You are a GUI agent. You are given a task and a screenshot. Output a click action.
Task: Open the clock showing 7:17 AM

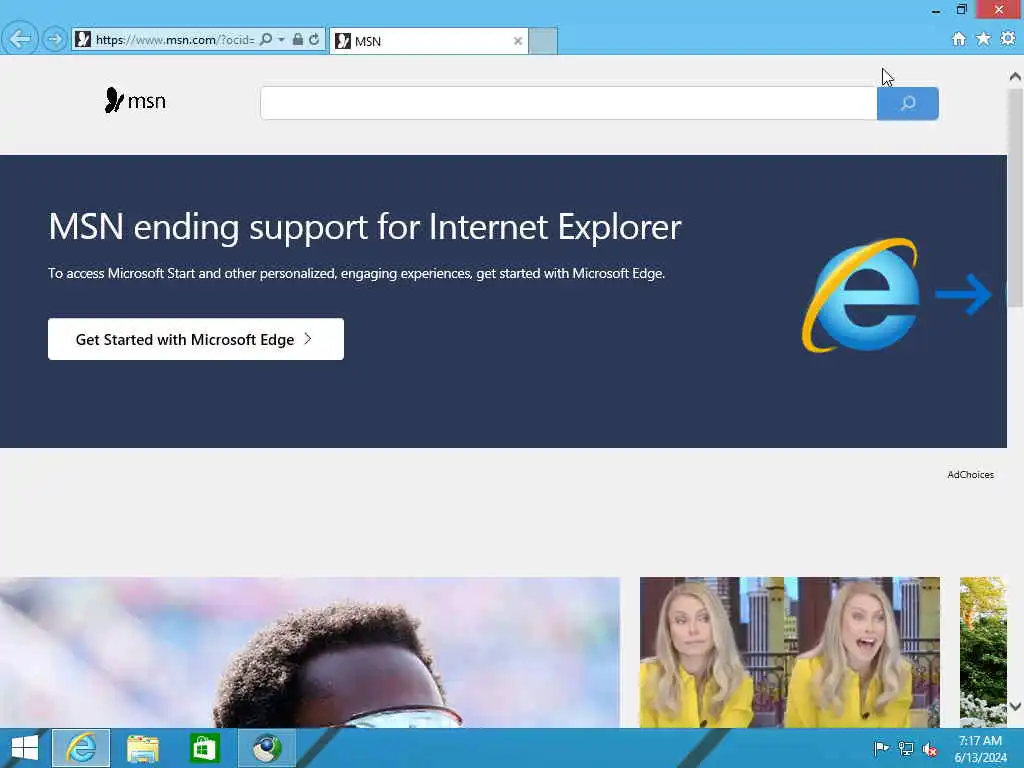click(x=980, y=749)
